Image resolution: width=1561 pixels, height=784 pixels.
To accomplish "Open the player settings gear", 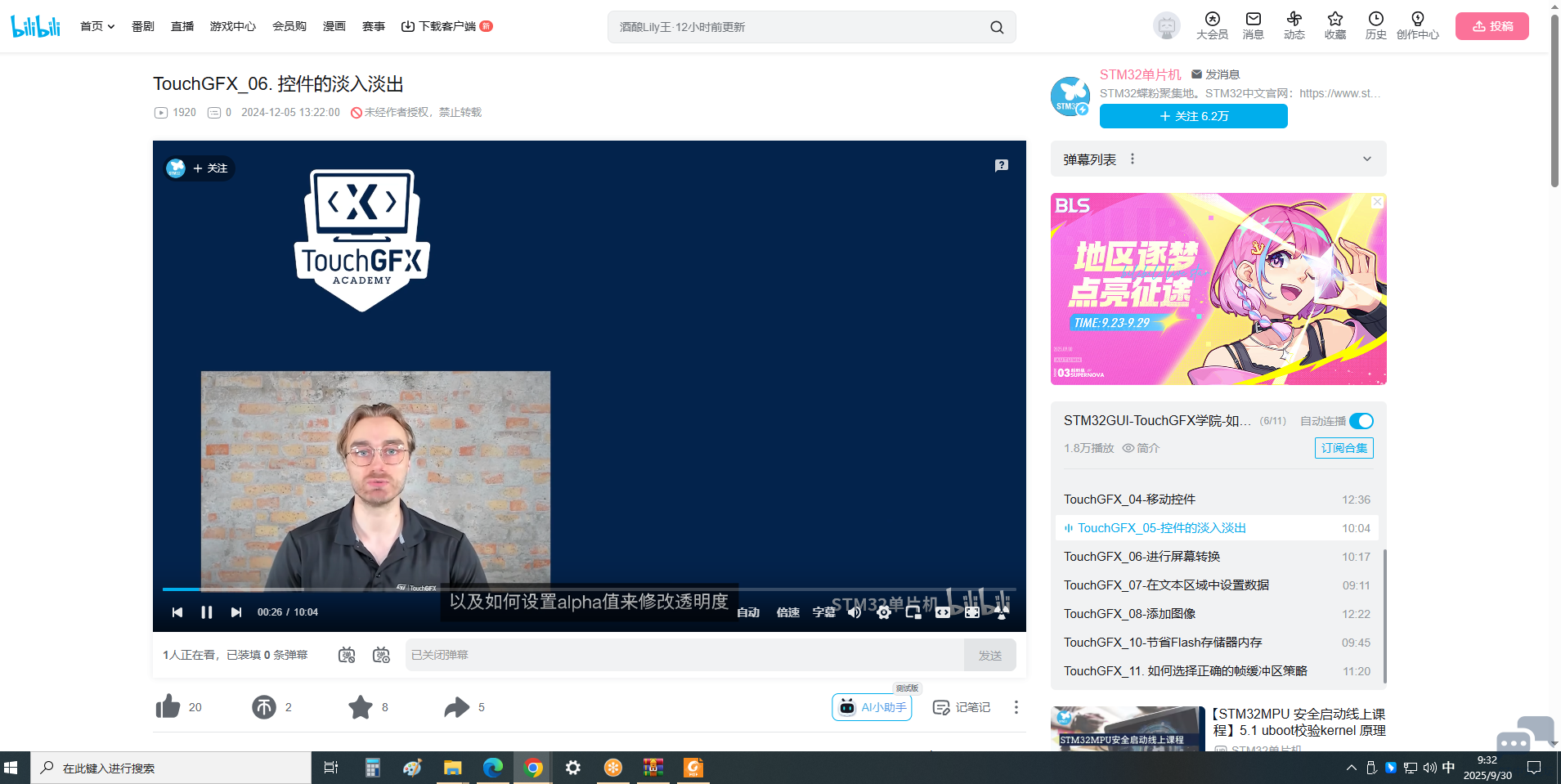I will tap(884, 612).
